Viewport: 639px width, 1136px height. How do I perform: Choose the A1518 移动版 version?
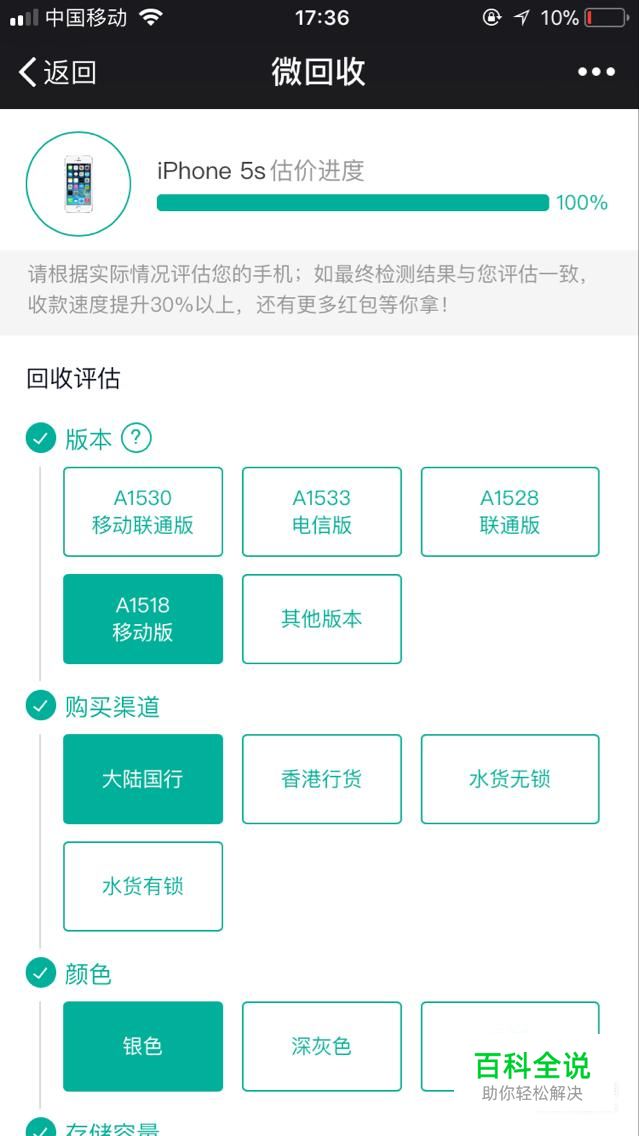pos(143,618)
